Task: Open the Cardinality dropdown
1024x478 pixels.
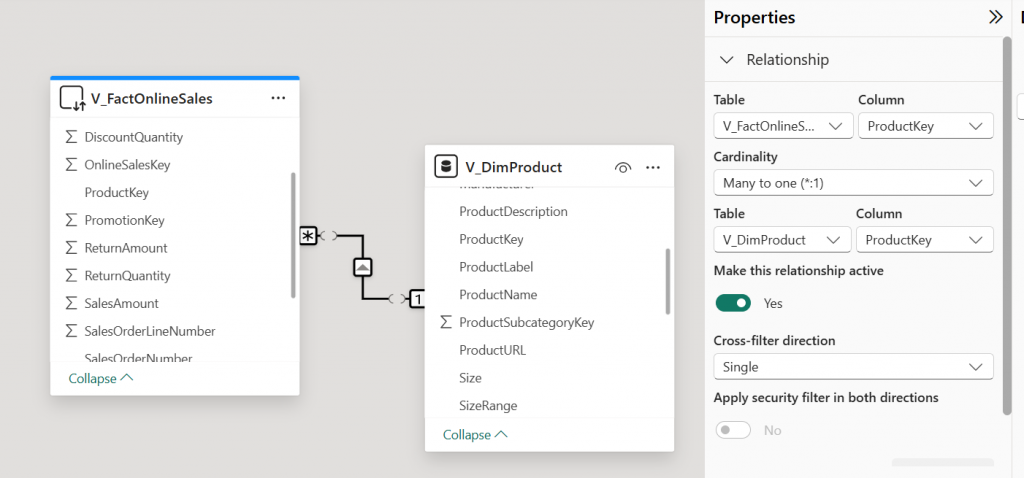Action: tap(852, 183)
